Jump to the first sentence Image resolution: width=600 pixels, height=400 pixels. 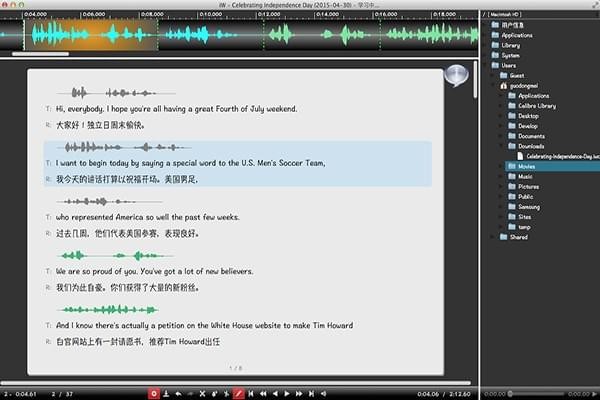coord(251,393)
